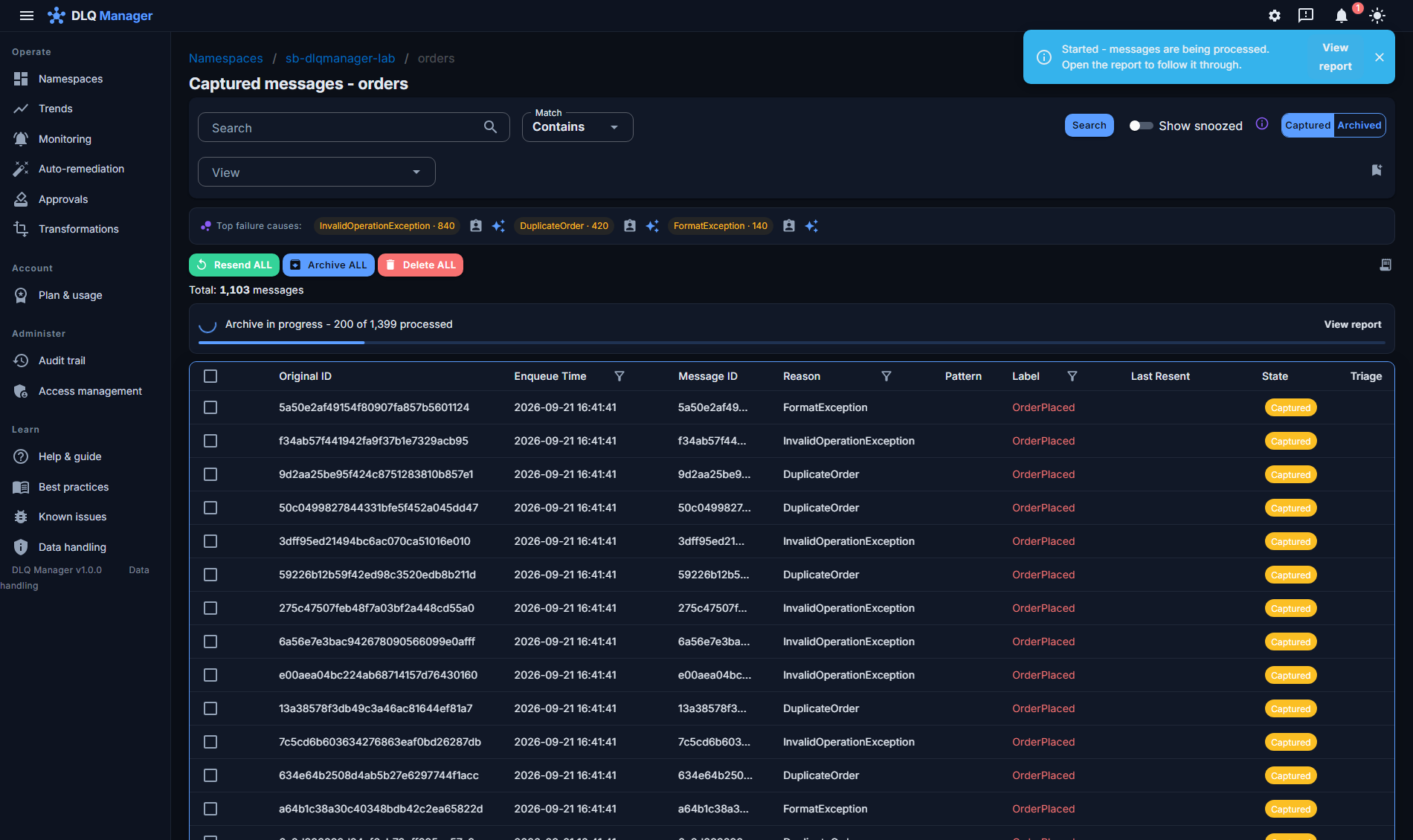Check the select-all checkbox in header
Screen dimensions: 1413x840
point(210,376)
